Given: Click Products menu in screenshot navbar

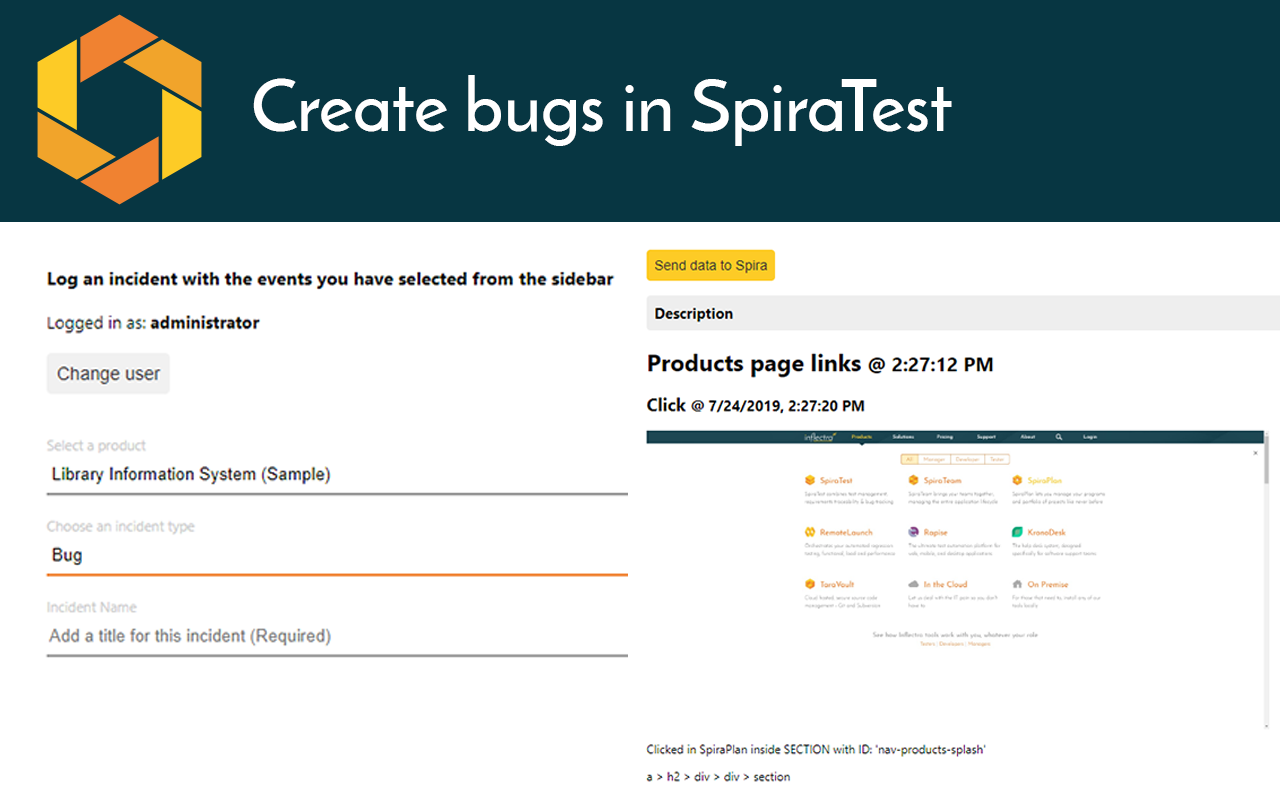Looking at the screenshot, I should 861,437.
